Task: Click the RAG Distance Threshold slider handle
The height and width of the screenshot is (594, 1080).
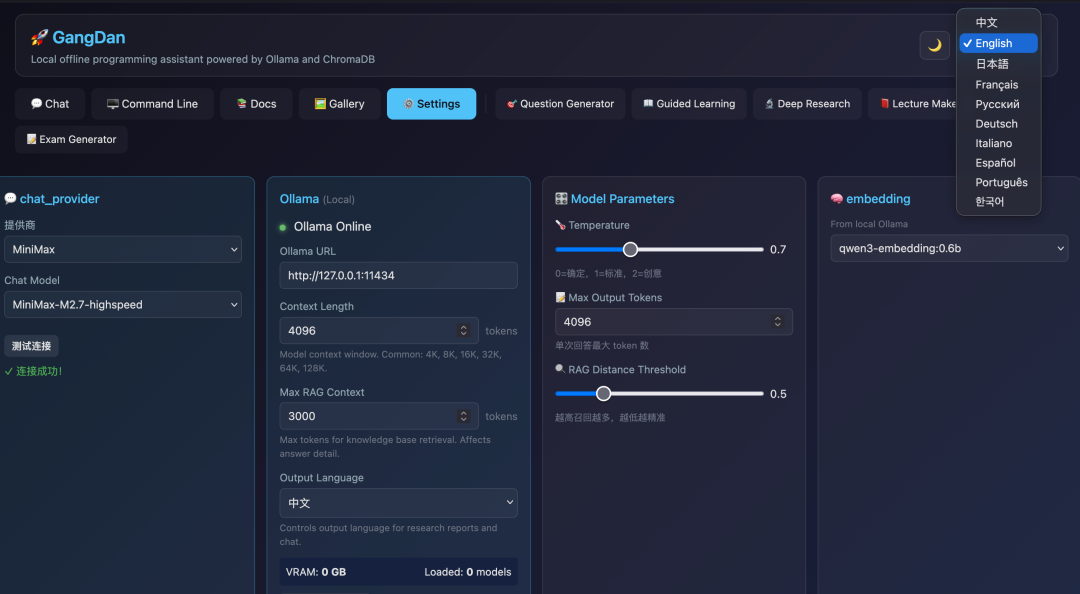Action: coord(603,393)
